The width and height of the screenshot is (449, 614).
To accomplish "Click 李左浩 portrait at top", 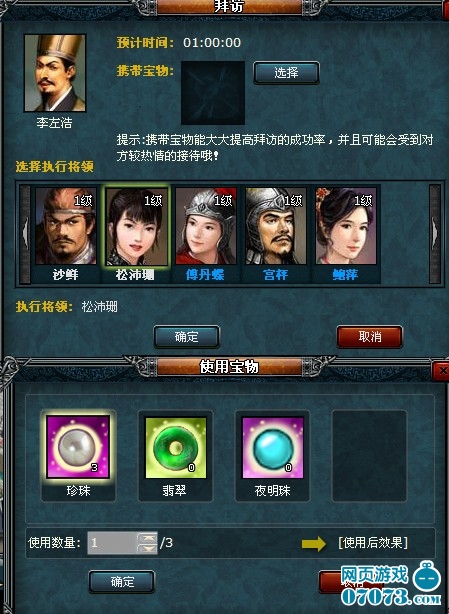I will pos(55,73).
